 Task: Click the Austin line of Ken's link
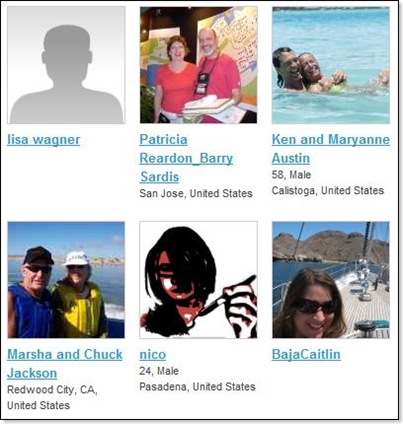(x=291, y=158)
